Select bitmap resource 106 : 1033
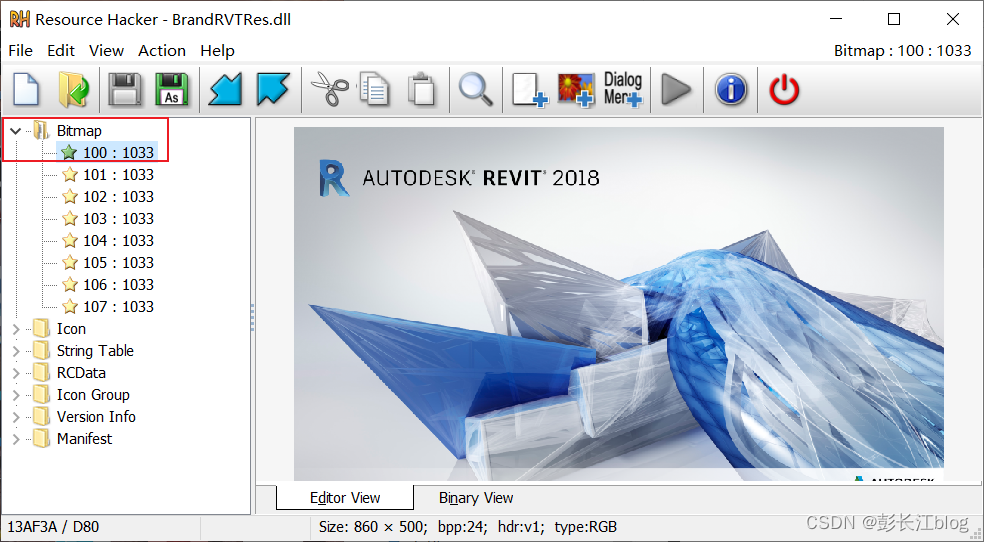This screenshot has height=542, width=984. coord(118,285)
